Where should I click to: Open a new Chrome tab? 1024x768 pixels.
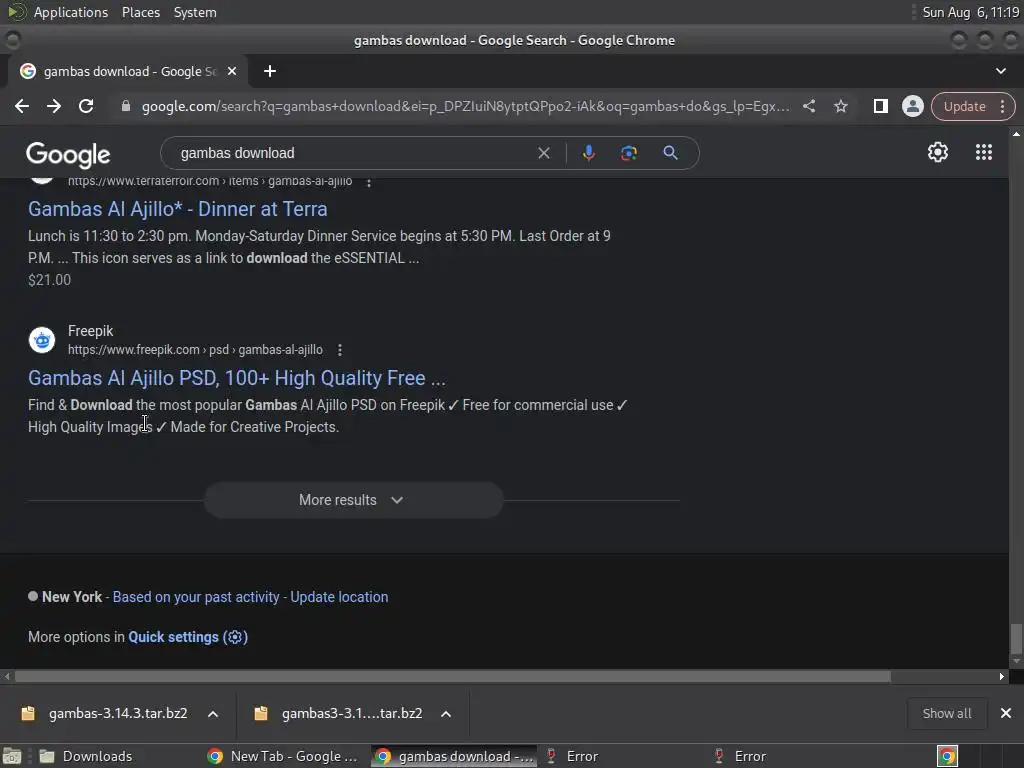pos(270,71)
